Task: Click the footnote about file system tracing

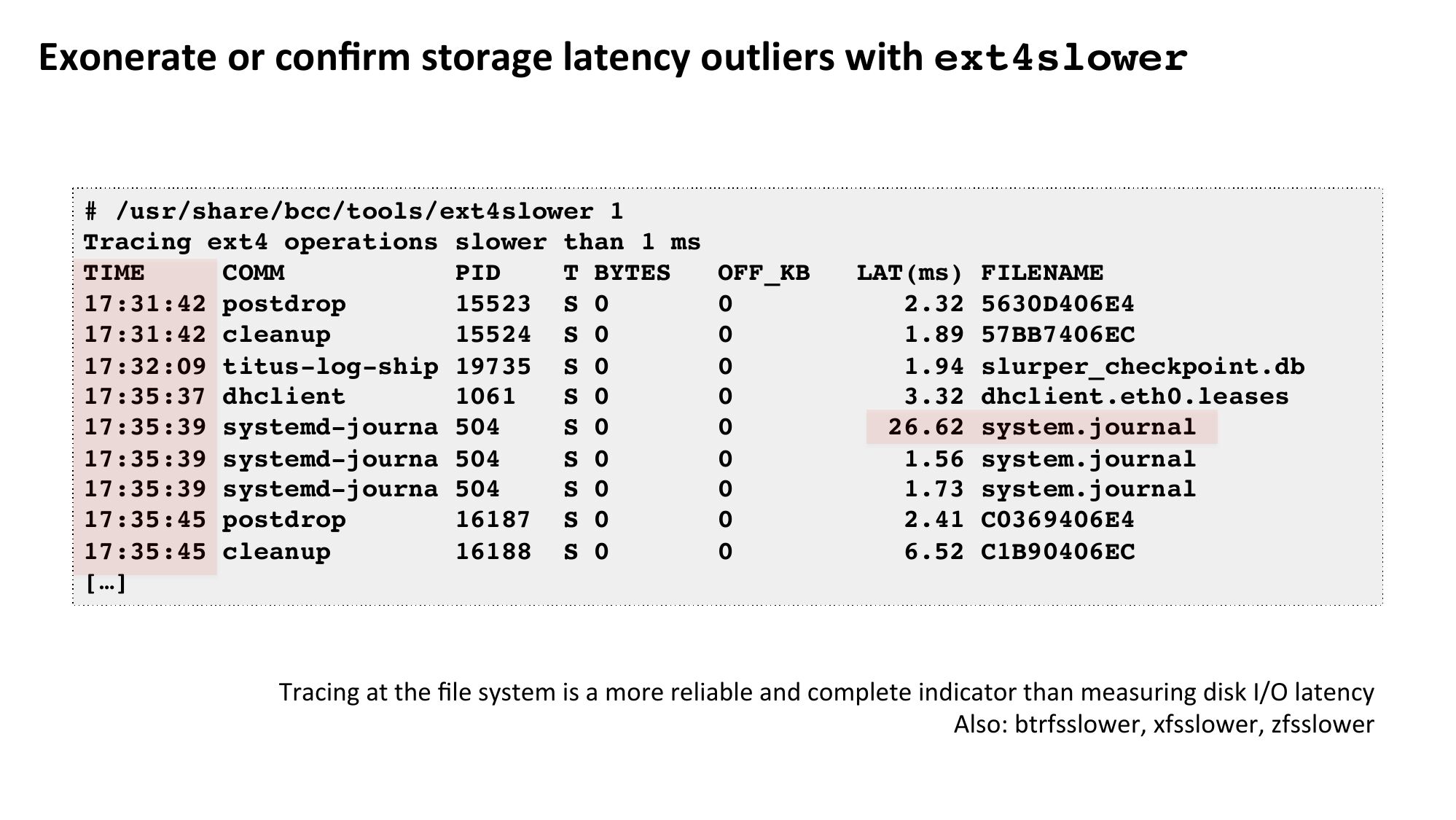Action: click(826, 692)
